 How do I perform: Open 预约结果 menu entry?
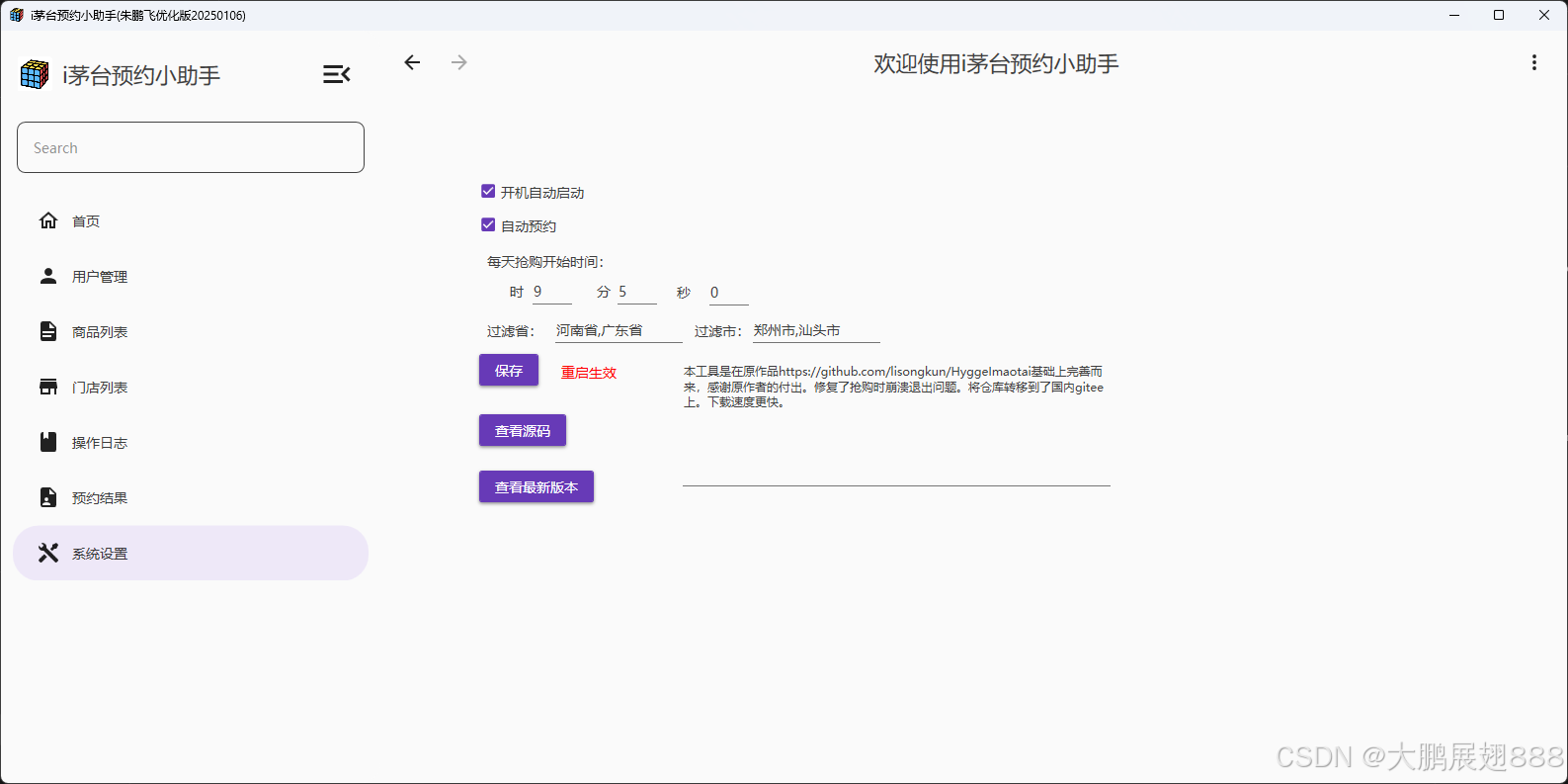point(191,497)
